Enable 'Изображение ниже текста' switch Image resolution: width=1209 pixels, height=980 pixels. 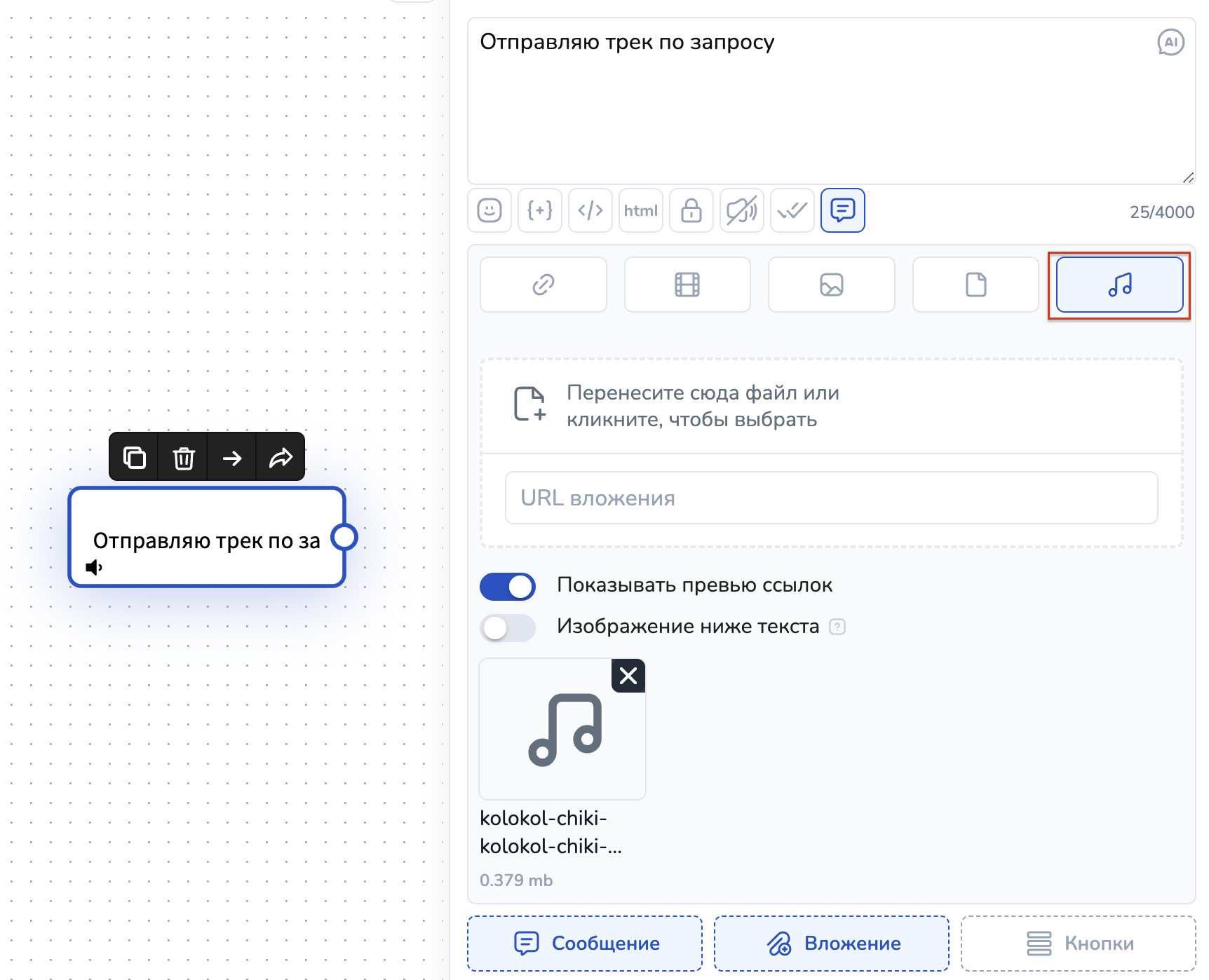[x=507, y=627]
